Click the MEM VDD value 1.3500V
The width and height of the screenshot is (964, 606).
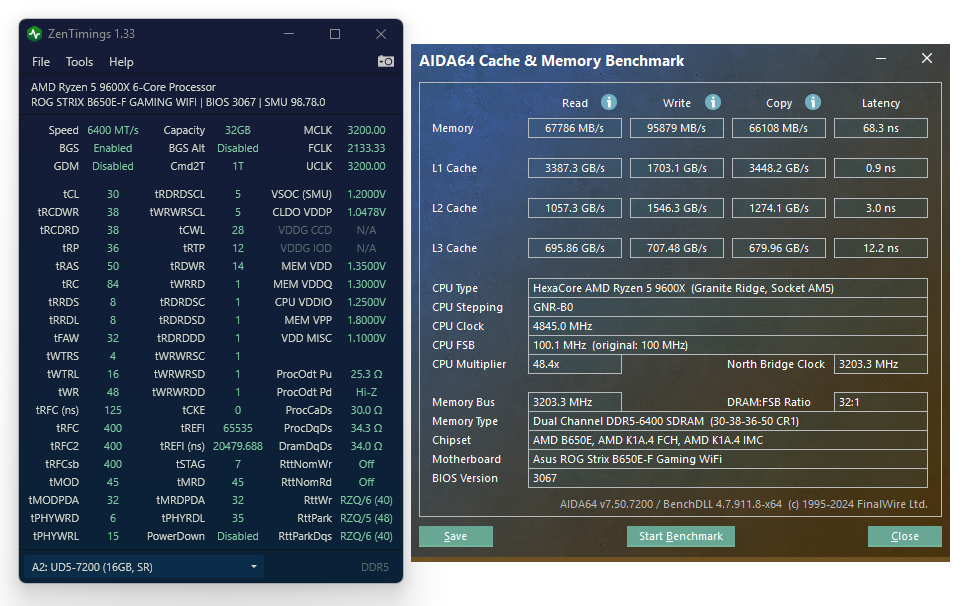click(x=366, y=266)
